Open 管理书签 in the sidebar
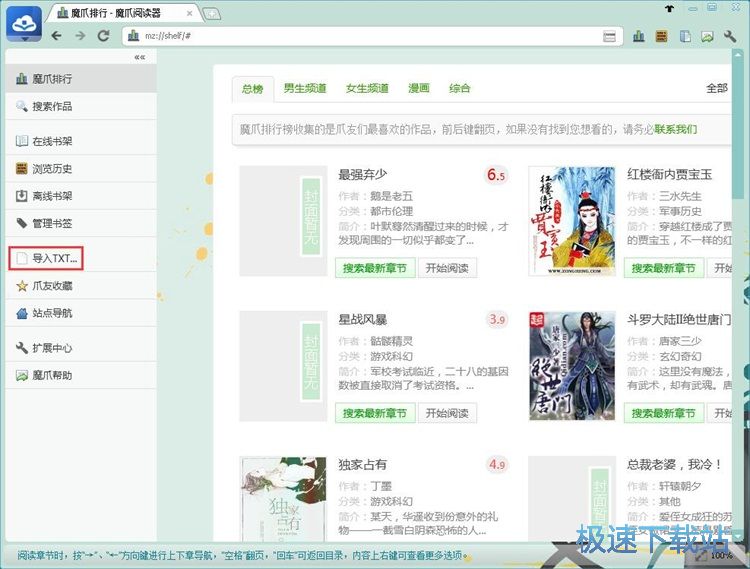The image size is (750, 569). pyautogui.click(x=81, y=223)
